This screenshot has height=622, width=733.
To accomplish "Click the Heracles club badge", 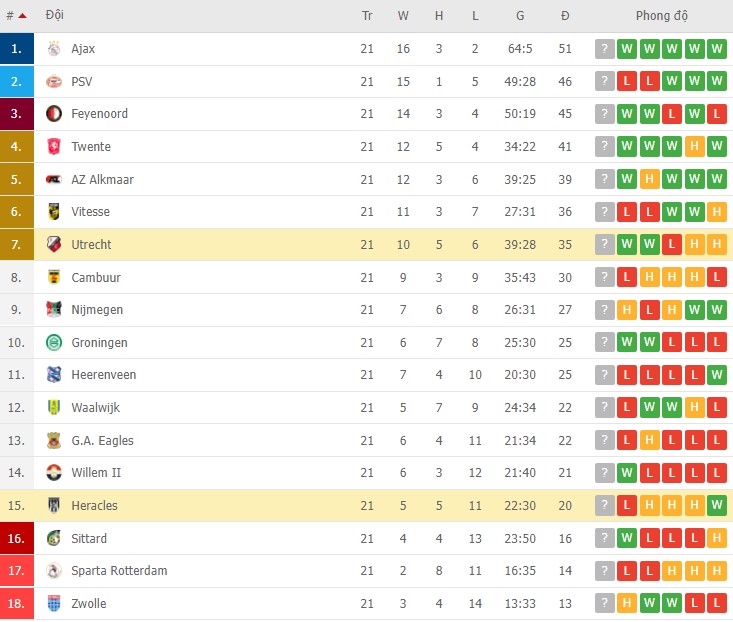I will (54, 506).
